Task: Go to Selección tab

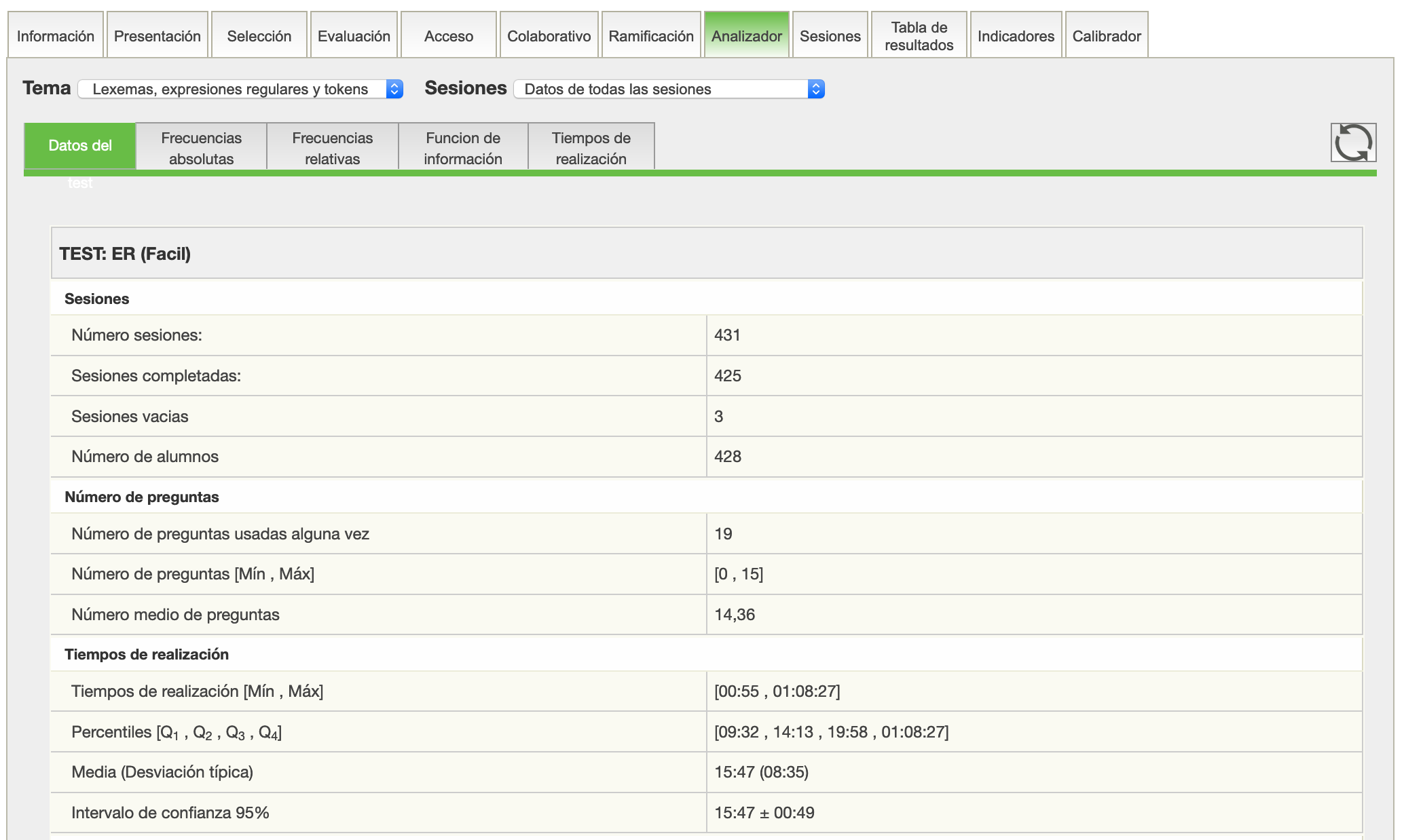Action: 259,36
